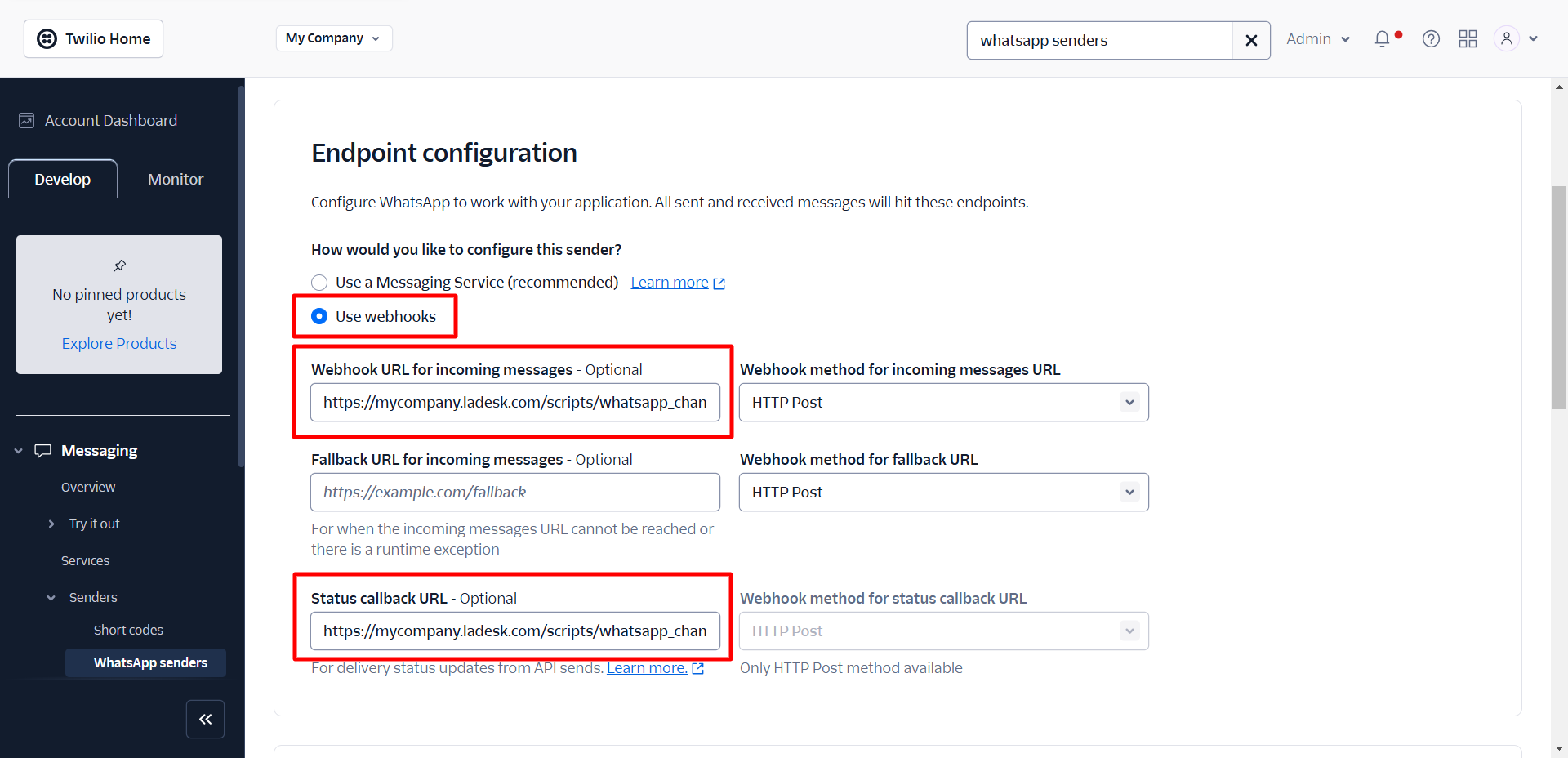The height and width of the screenshot is (758, 1568).
Task: Open the help question mark icon
Action: [x=1431, y=39]
